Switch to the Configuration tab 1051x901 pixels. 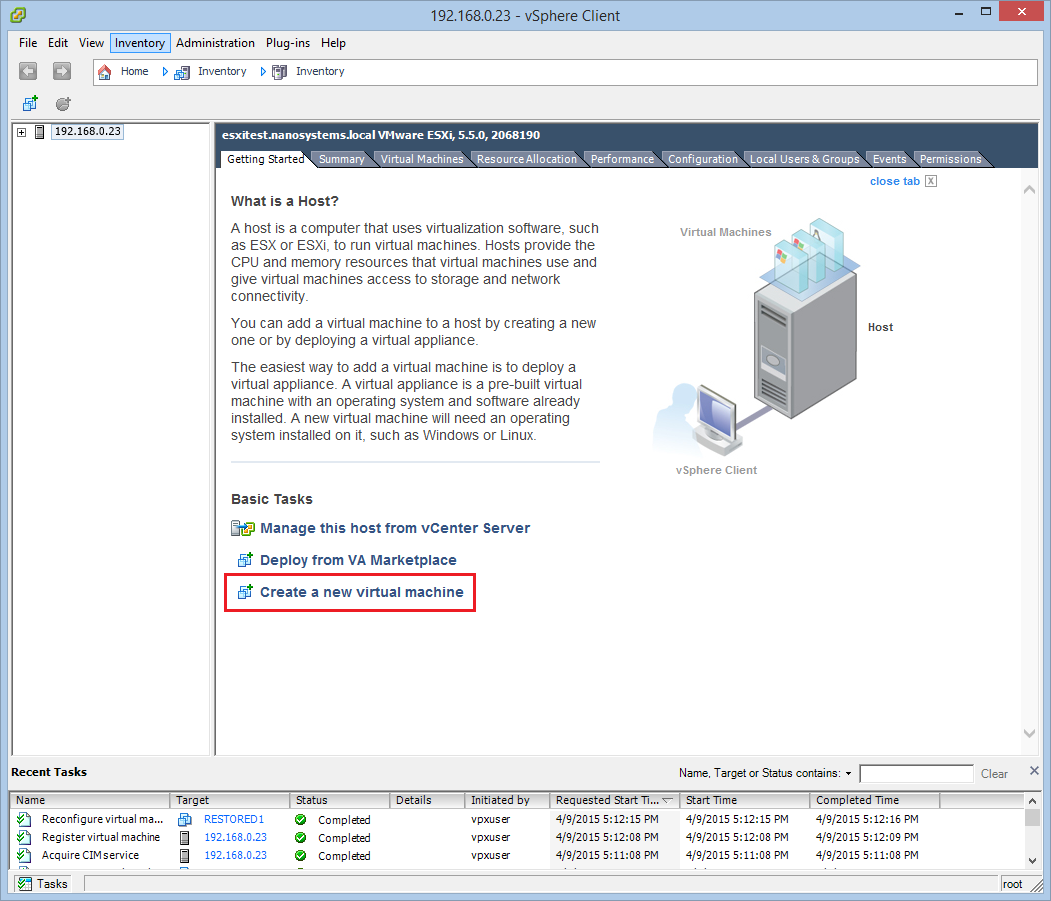pos(702,159)
